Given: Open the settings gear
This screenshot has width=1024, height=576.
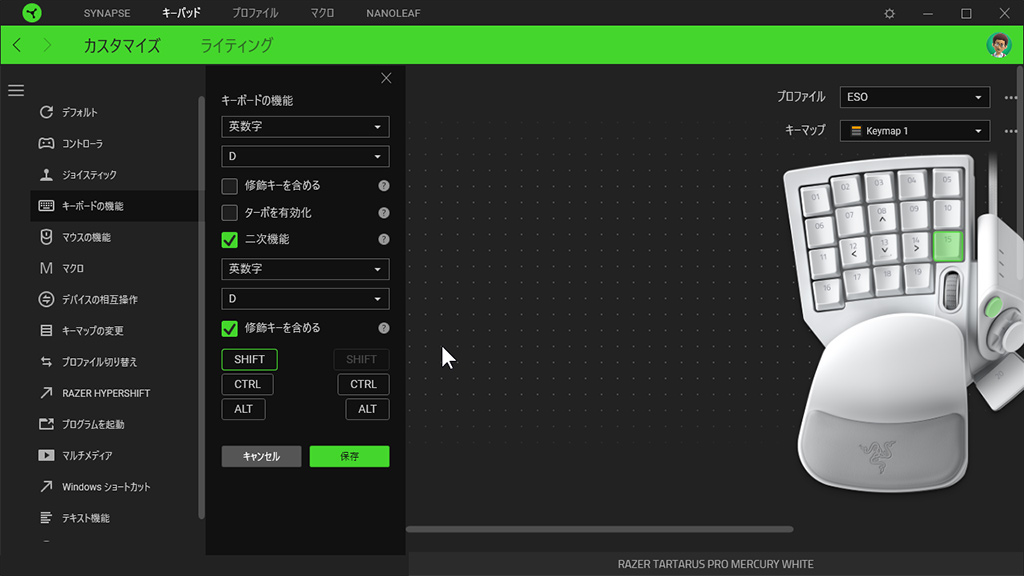Looking at the screenshot, I should (x=889, y=13).
